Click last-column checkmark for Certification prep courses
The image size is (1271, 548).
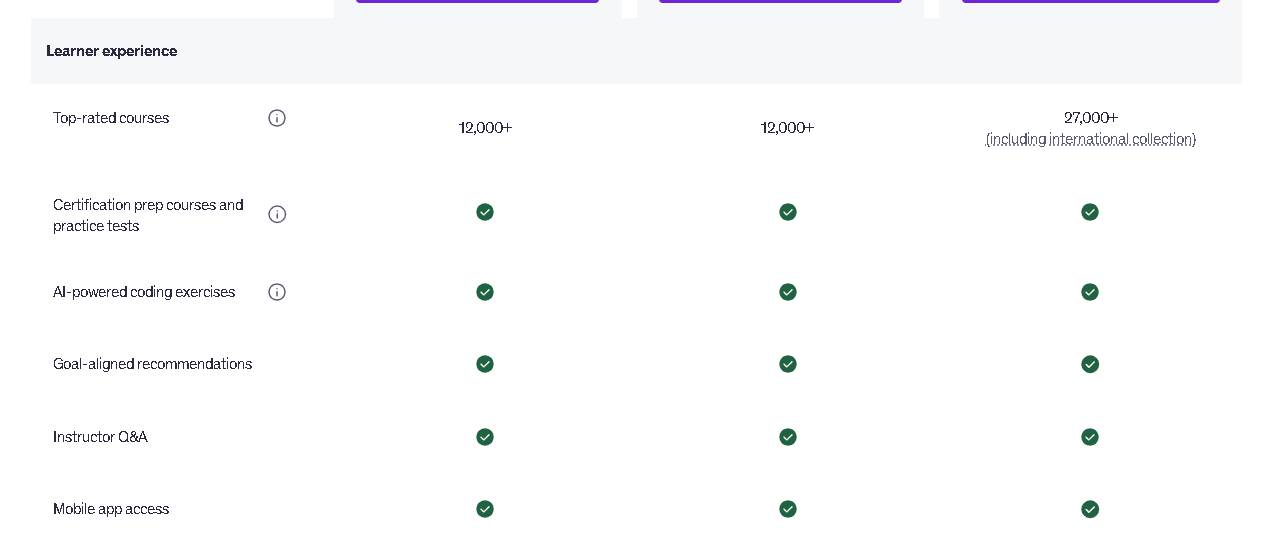[x=1090, y=212]
